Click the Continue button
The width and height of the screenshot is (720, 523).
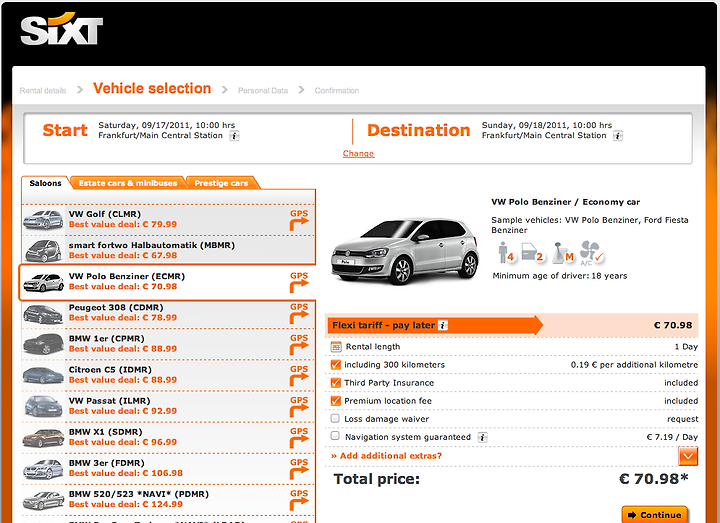click(x=655, y=515)
